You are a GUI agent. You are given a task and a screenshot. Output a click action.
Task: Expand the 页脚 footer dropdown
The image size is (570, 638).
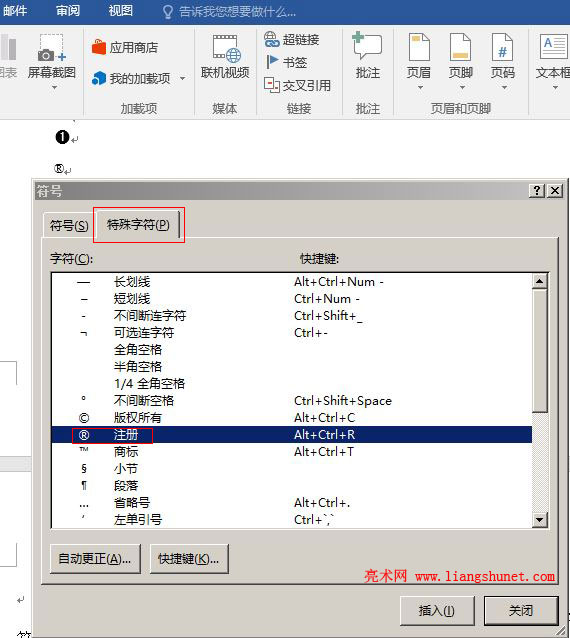[x=462, y=87]
